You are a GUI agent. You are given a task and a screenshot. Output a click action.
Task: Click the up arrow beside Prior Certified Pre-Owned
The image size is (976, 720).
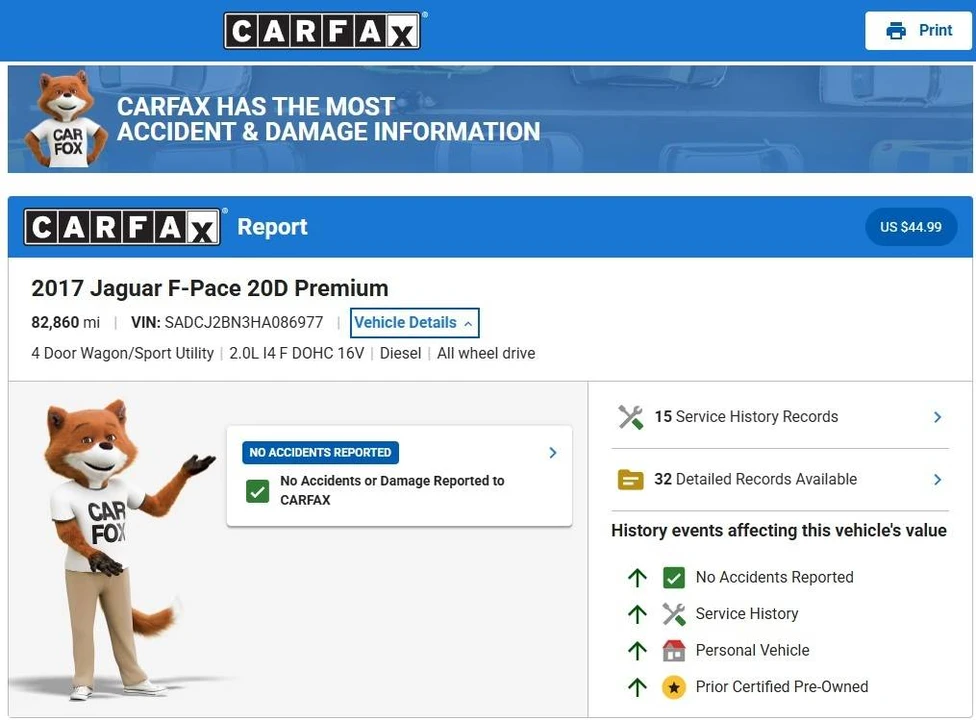point(637,687)
